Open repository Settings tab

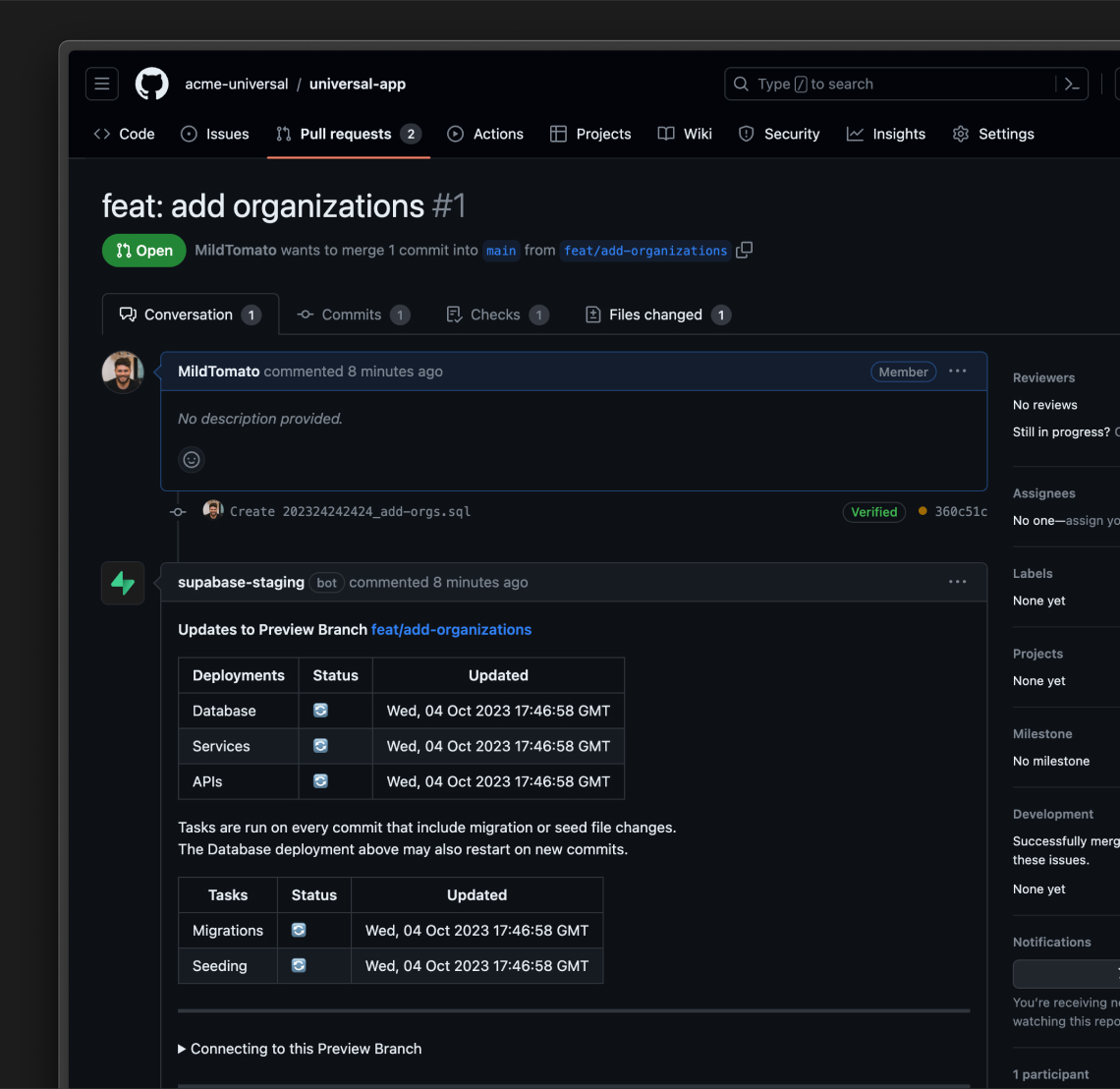pos(993,134)
